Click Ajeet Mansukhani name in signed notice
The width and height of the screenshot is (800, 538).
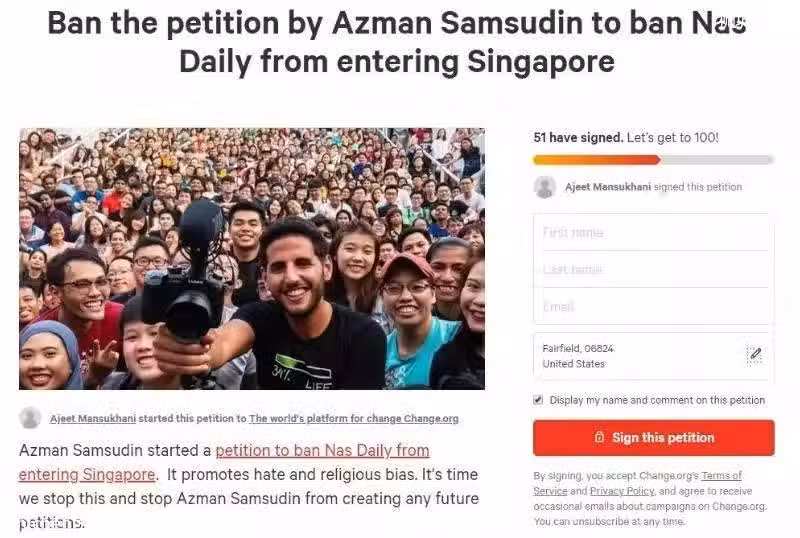[608, 187]
